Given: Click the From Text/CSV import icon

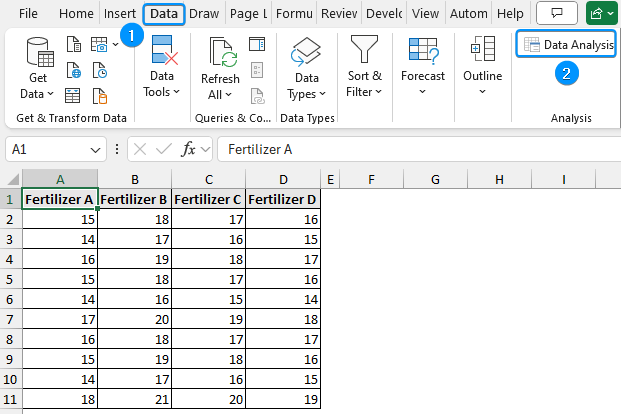Looking at the screenshot, I should [73, 44].
